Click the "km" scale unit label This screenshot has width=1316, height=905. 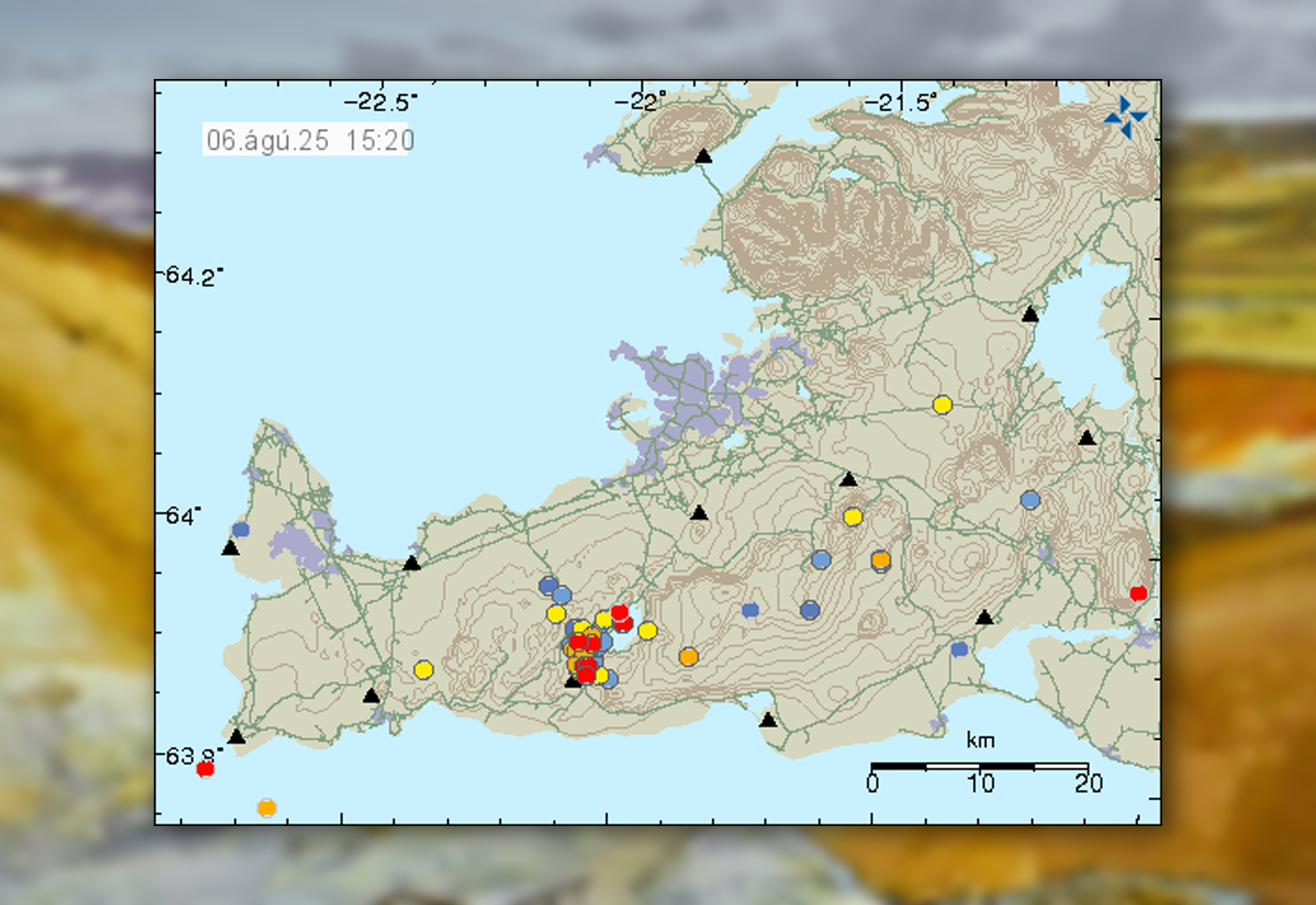(x=980, y=740)
